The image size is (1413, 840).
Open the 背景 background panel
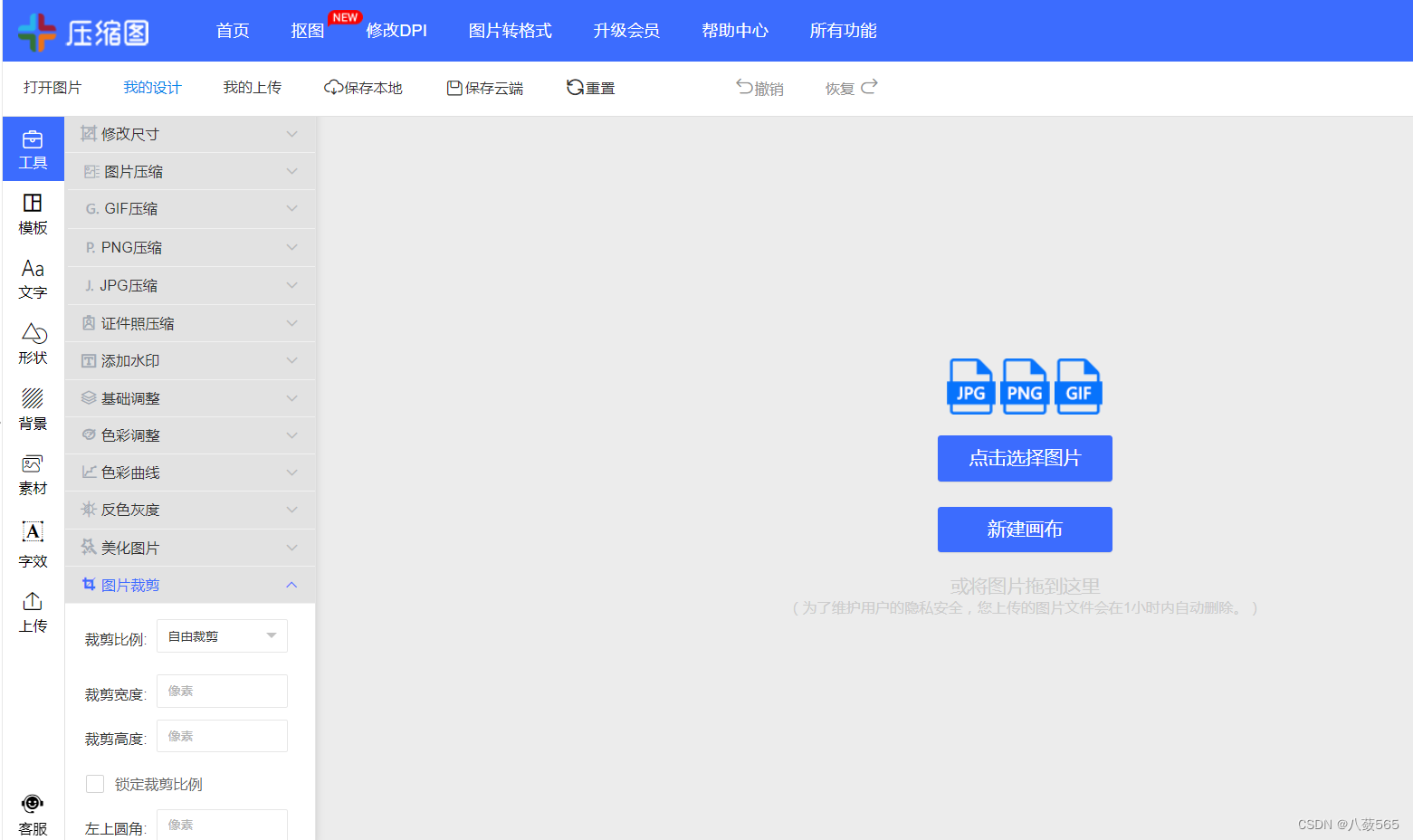(33, 410)
